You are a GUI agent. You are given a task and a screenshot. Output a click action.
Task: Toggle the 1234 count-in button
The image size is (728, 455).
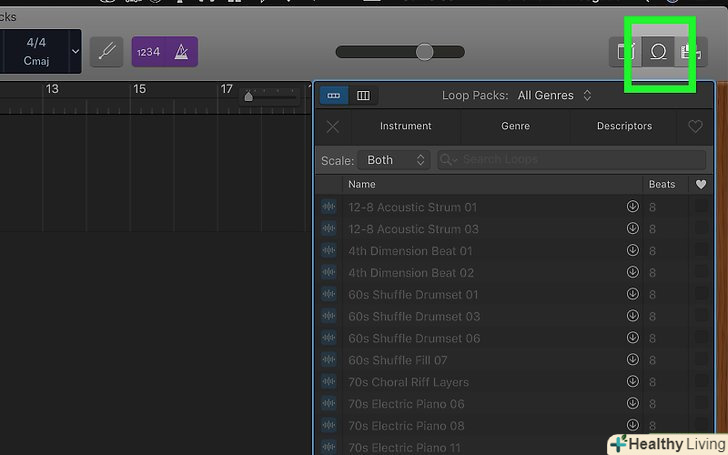[148, 52]
